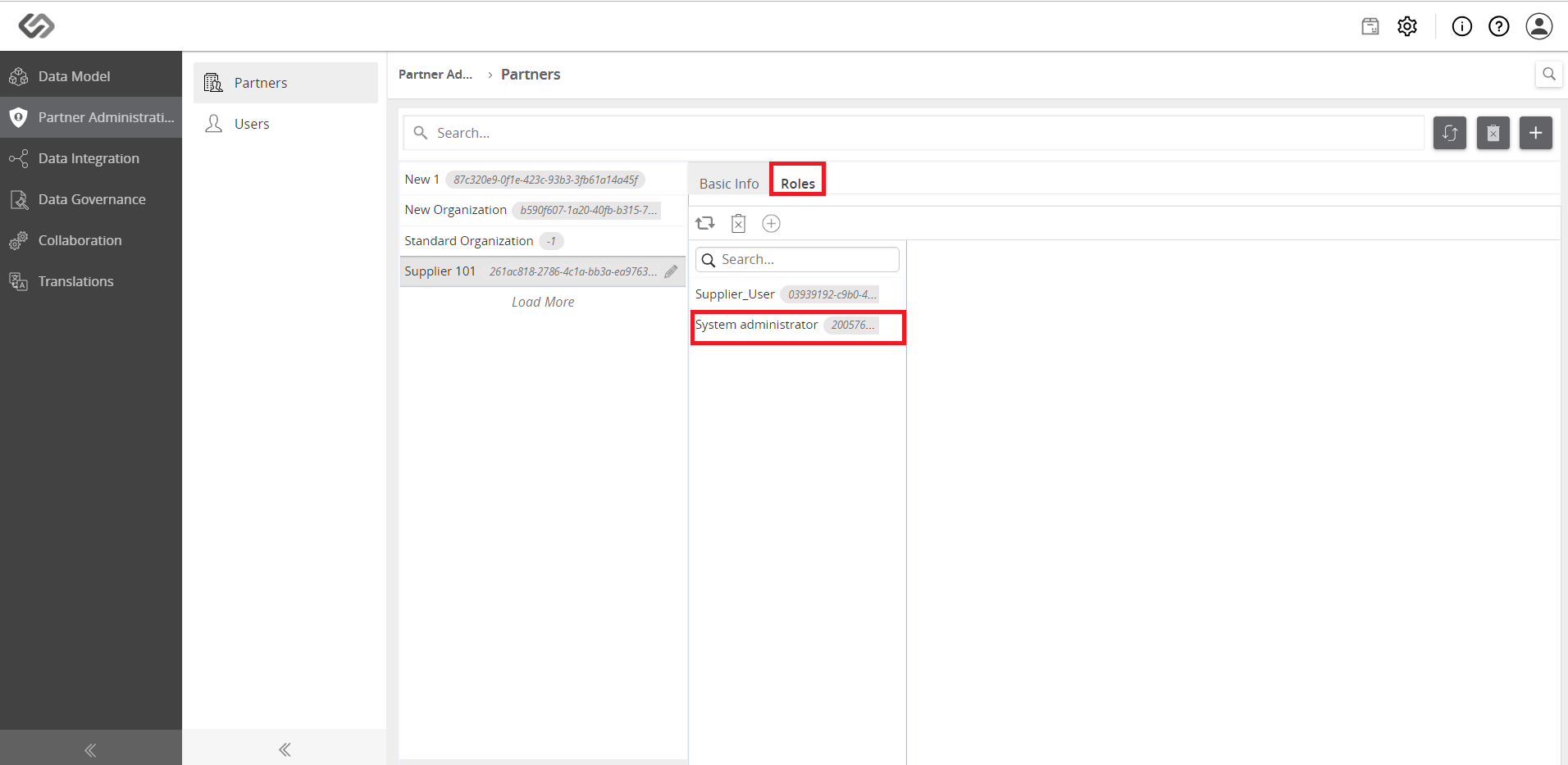Collapse the main dark sidebar

(x=91, y=749)
